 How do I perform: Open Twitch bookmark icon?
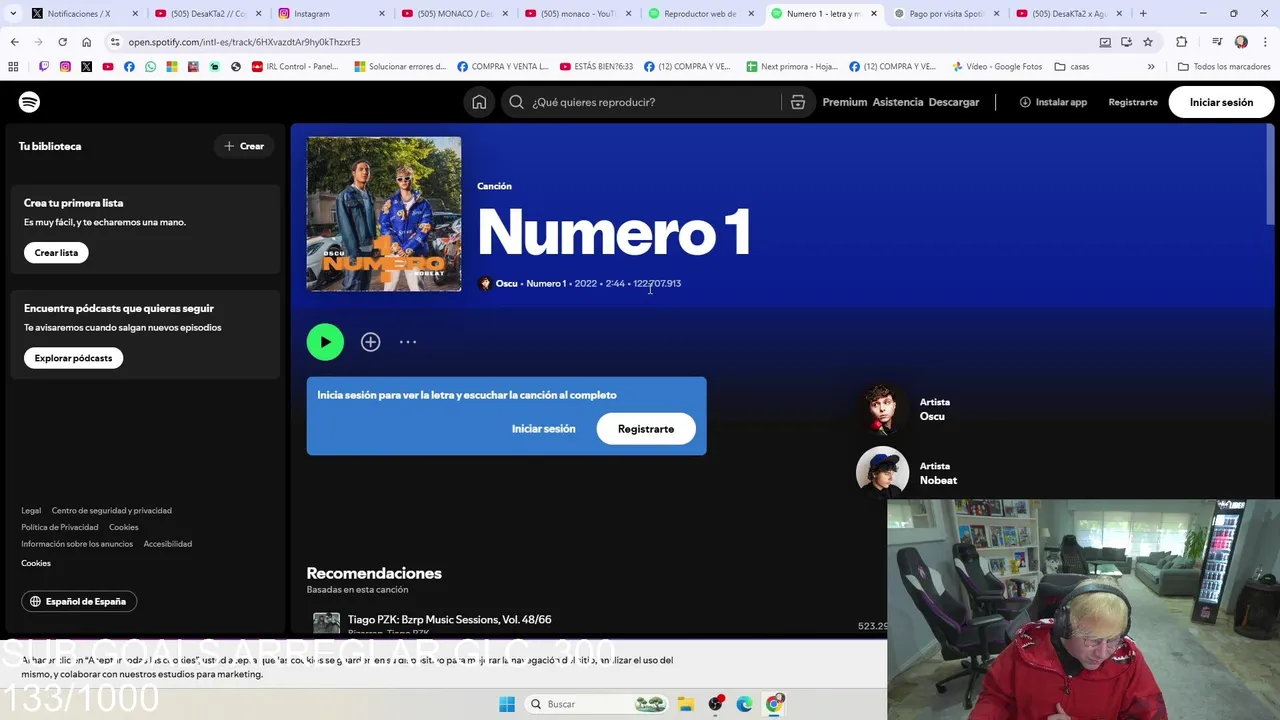pos(43,67)
